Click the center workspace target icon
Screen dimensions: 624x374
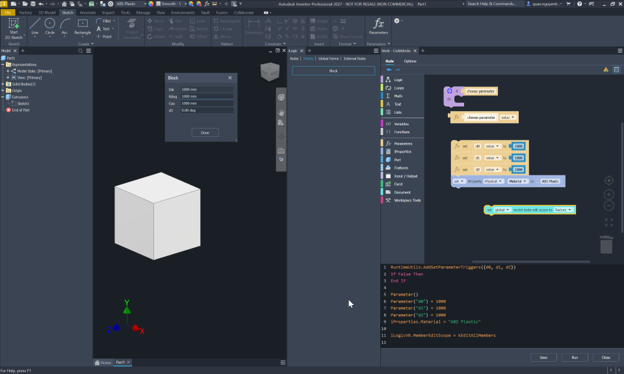coord(609,181)
